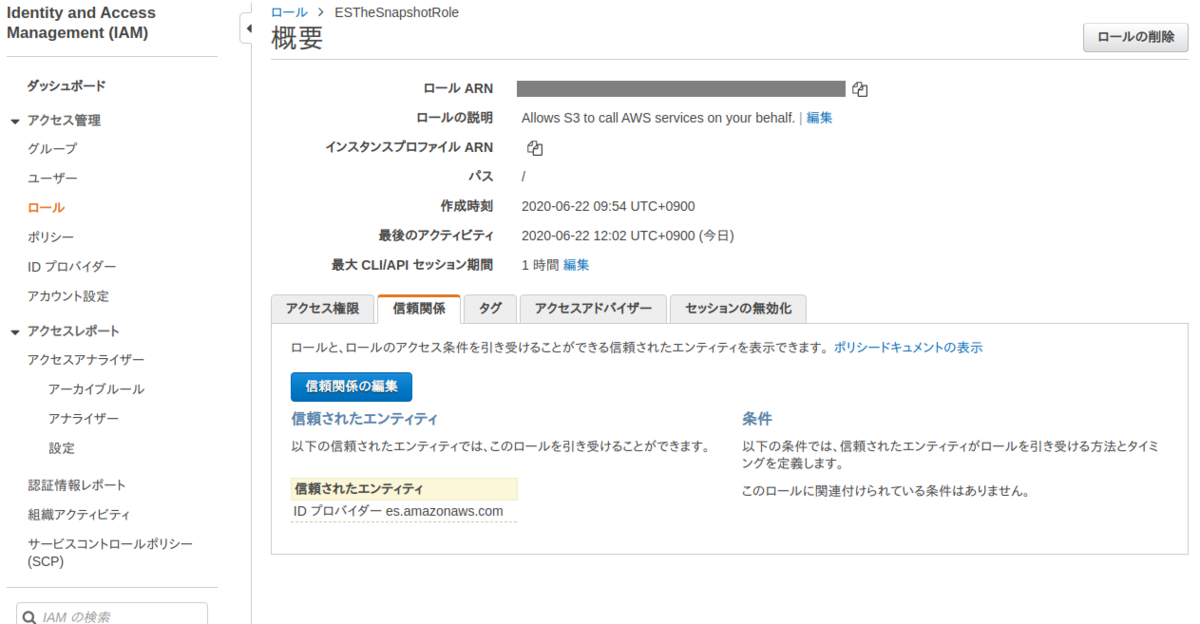Click the last activity 2020-06-22 12:02 value
This screenshot has width=1200, height=624.
click(628, 236)
